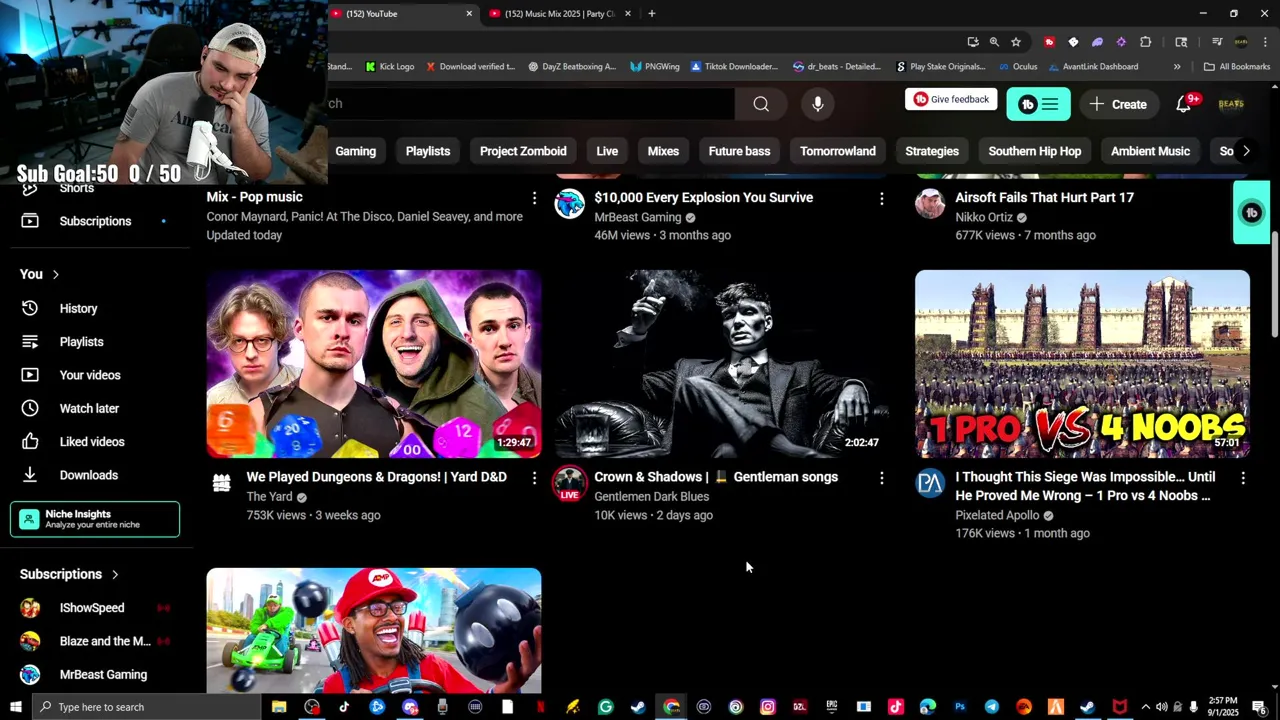Select the Playlists filter chip
This screenshot has height=720, width=1280.
pyautogui.click(x=428, y=151)
